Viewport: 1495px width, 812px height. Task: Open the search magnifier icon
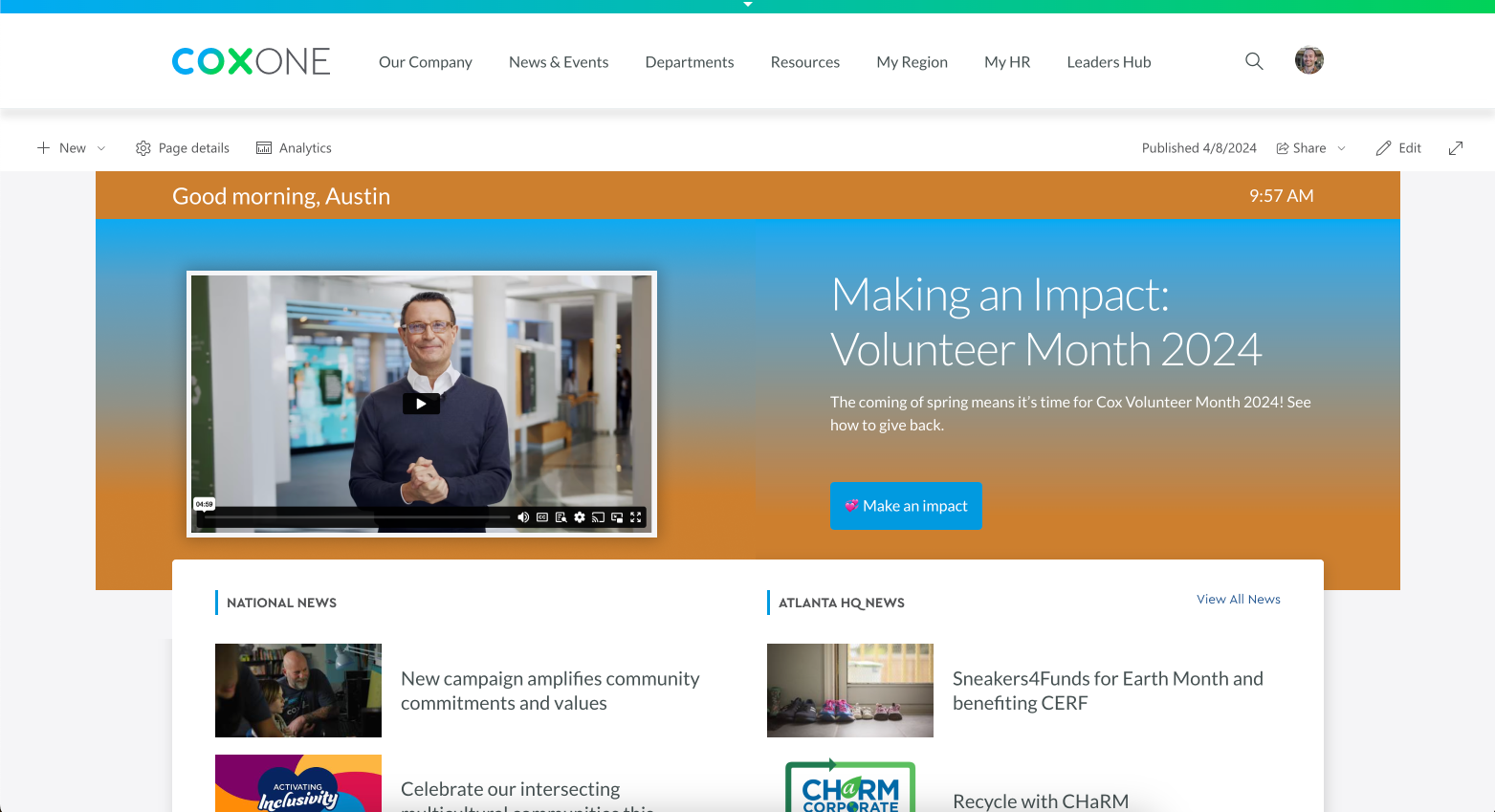click(x=1254, y=61)
